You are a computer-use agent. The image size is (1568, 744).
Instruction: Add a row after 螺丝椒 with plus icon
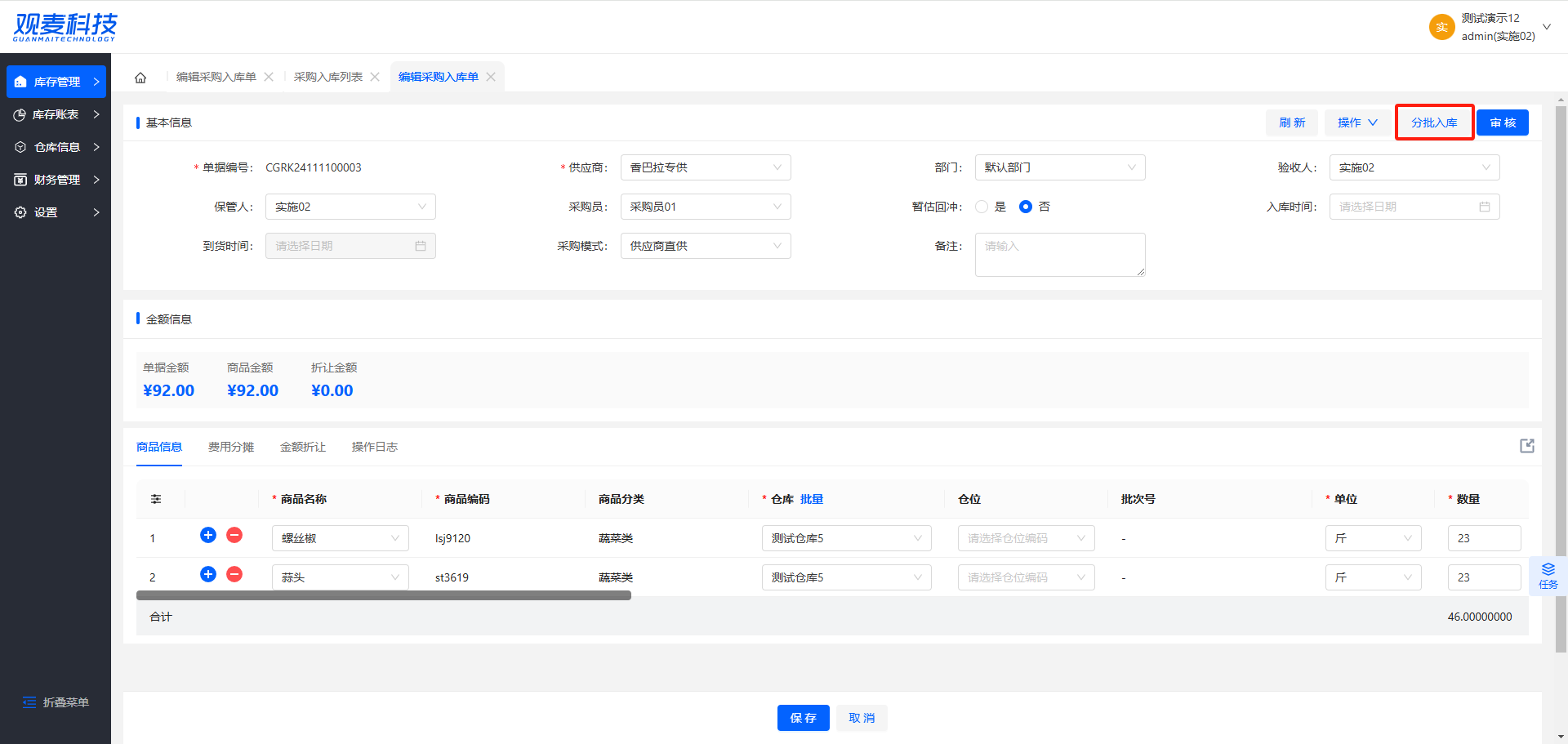click(208, 535)
